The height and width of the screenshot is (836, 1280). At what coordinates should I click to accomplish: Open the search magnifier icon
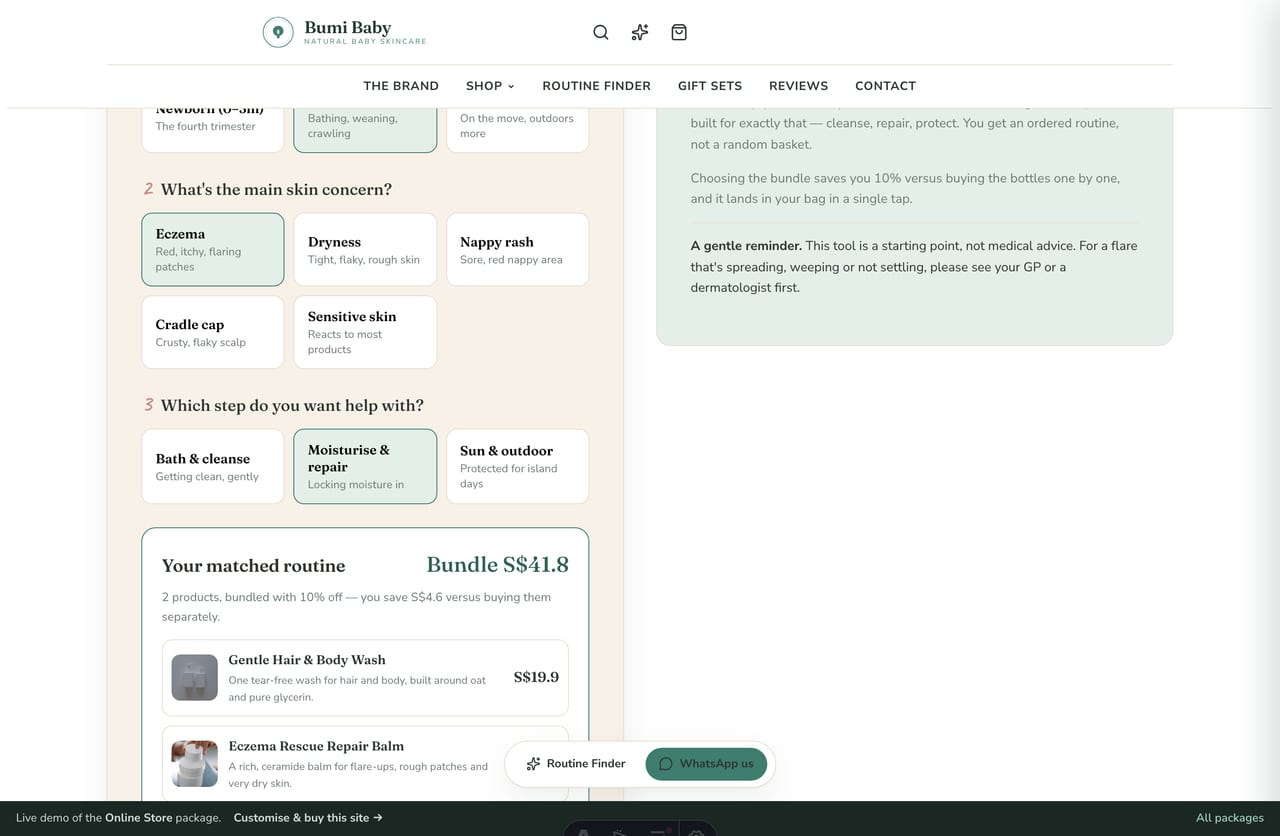click(601, 32)
